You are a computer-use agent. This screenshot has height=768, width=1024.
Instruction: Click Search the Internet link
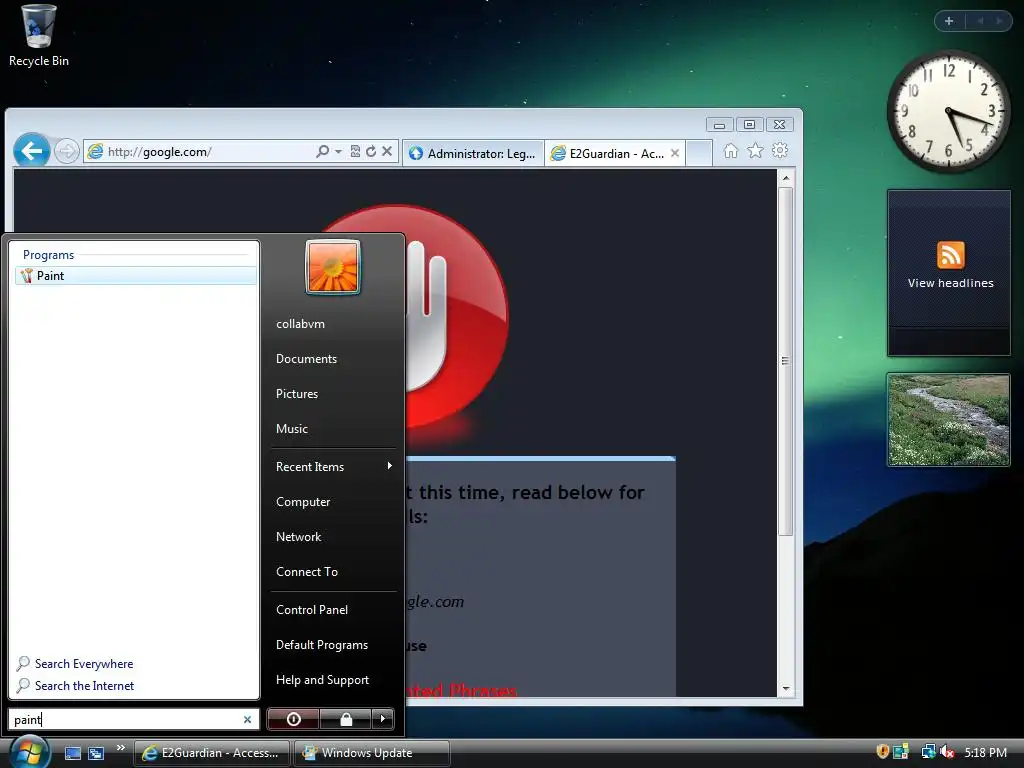click(x=84, y=686)
